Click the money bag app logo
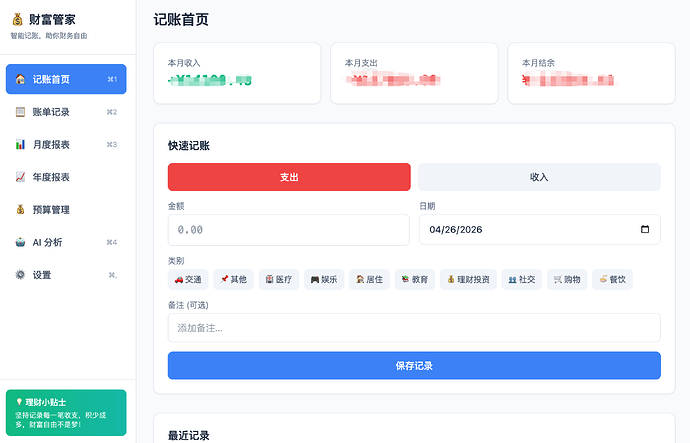The image size is (690, 443). pyautogui.click(x=18, y=19)
